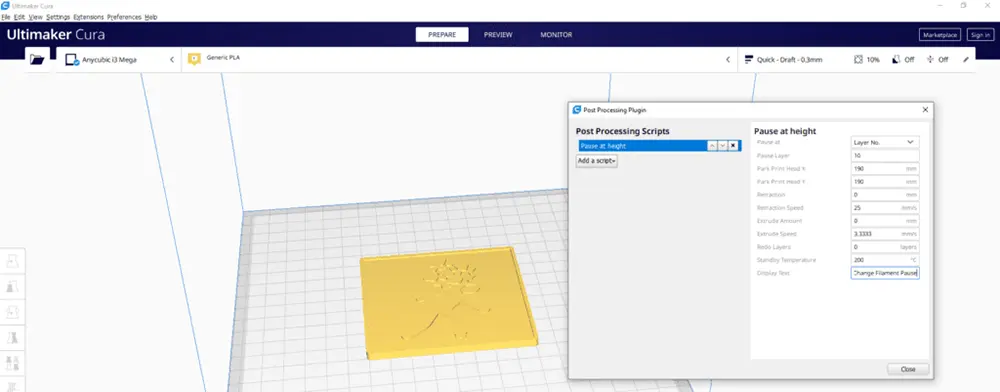Viewport: 1000px width, 392px height.
Task: Expand the Add a script dropdown
Action: [596, 161]
